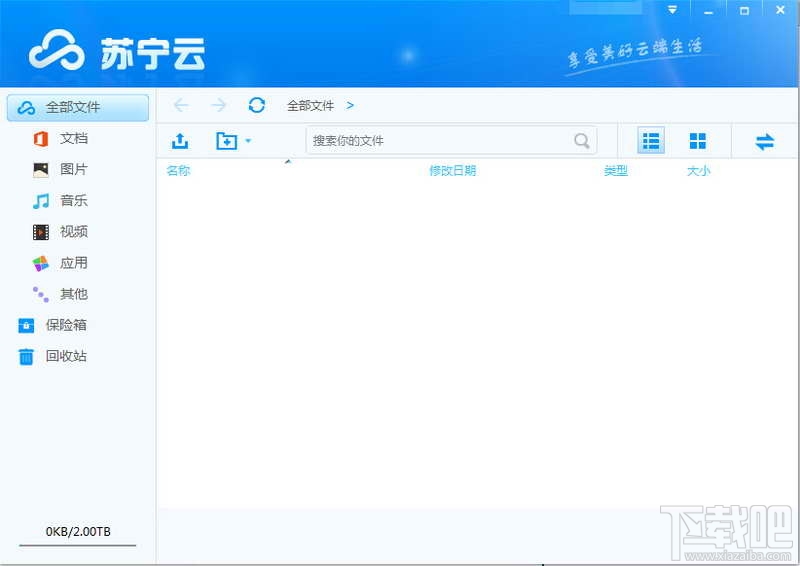Click the storage usage progress bar
800x566 pixels.
coord(78,545)
